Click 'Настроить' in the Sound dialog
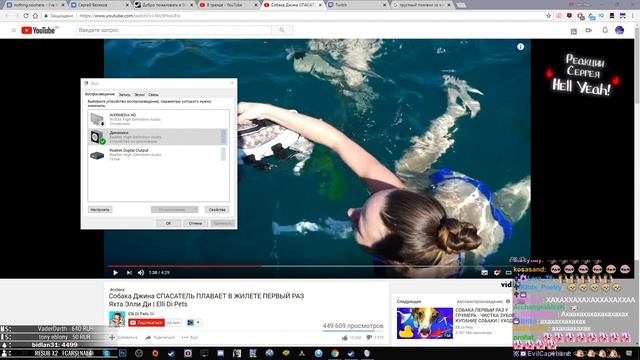Image resolution: width=640 pixels, height=360 pixels. click(x=100, y=210)
